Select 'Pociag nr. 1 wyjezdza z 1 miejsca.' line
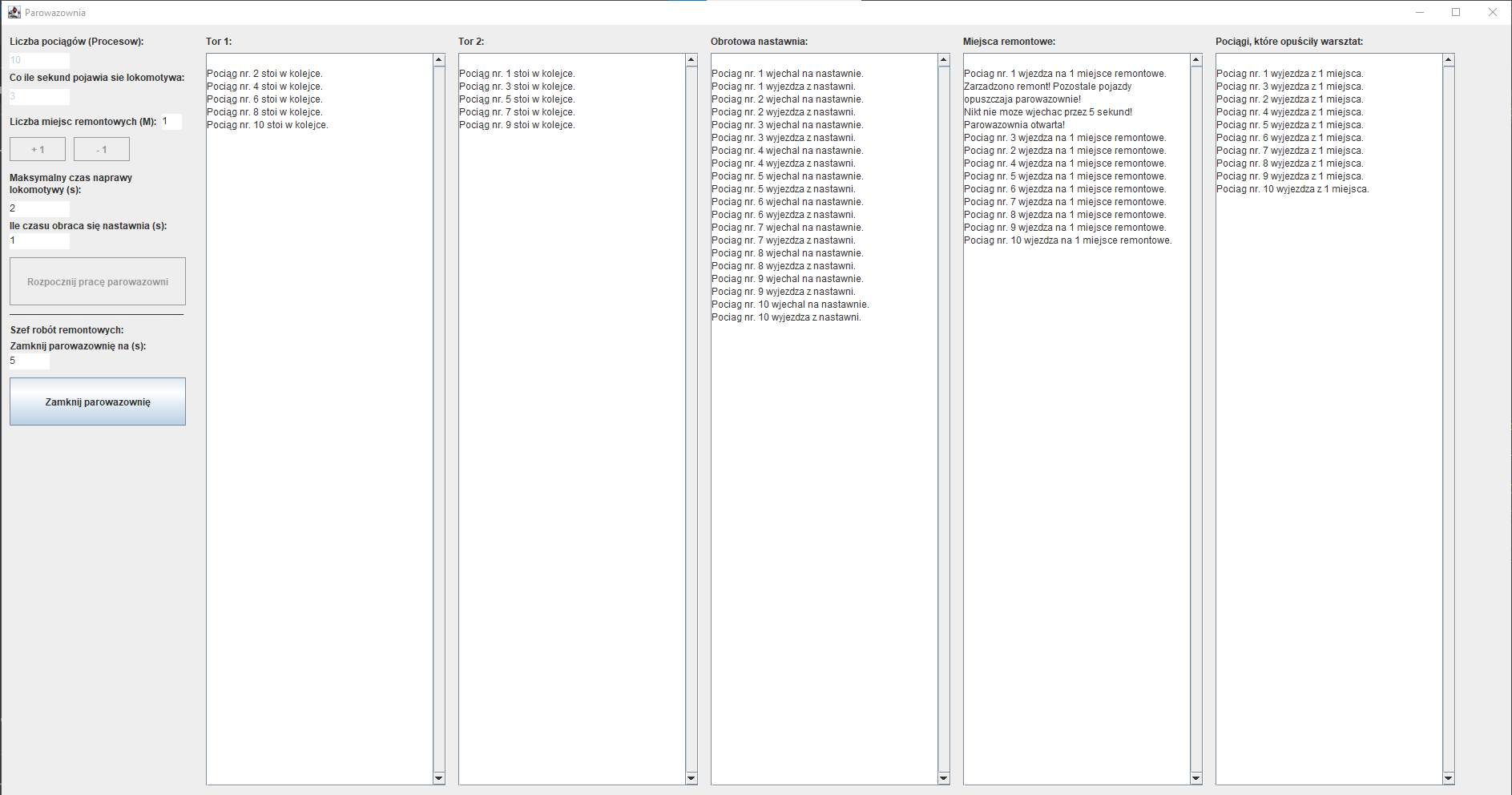The image size is (1512, 795). tap(1290, 74)
